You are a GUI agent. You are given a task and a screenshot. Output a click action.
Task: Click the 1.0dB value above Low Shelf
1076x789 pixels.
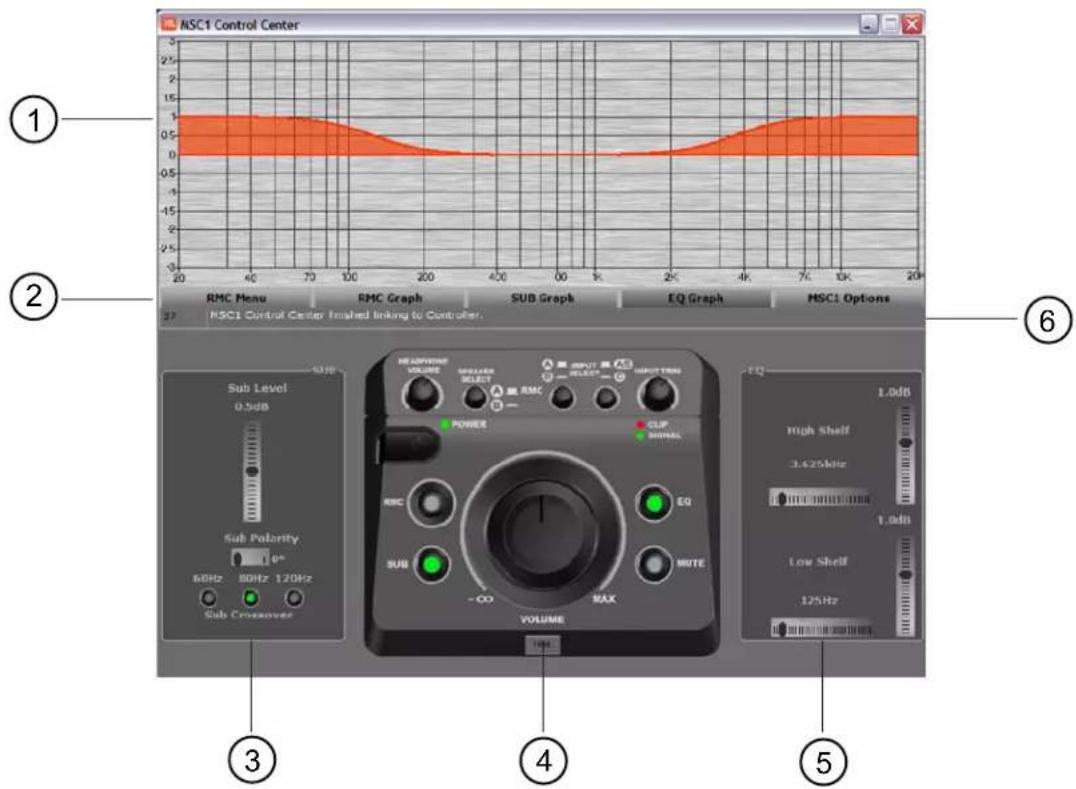[x=893, y=521]
